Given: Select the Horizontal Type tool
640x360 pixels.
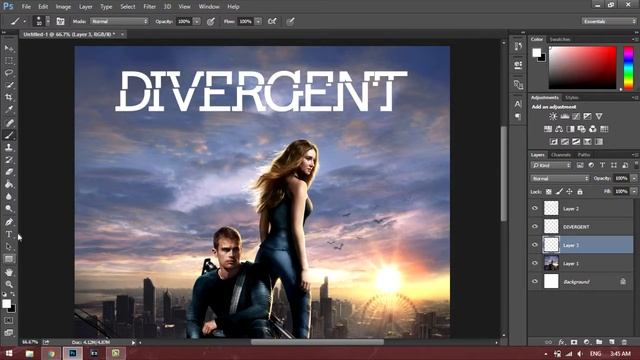Looking at the screenshot, I should [x=9, y=234].
